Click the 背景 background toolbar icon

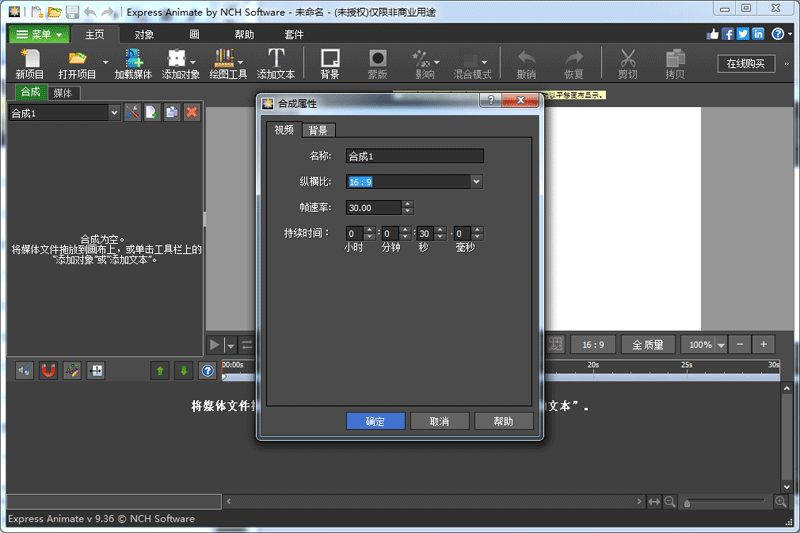coord(330,58)
